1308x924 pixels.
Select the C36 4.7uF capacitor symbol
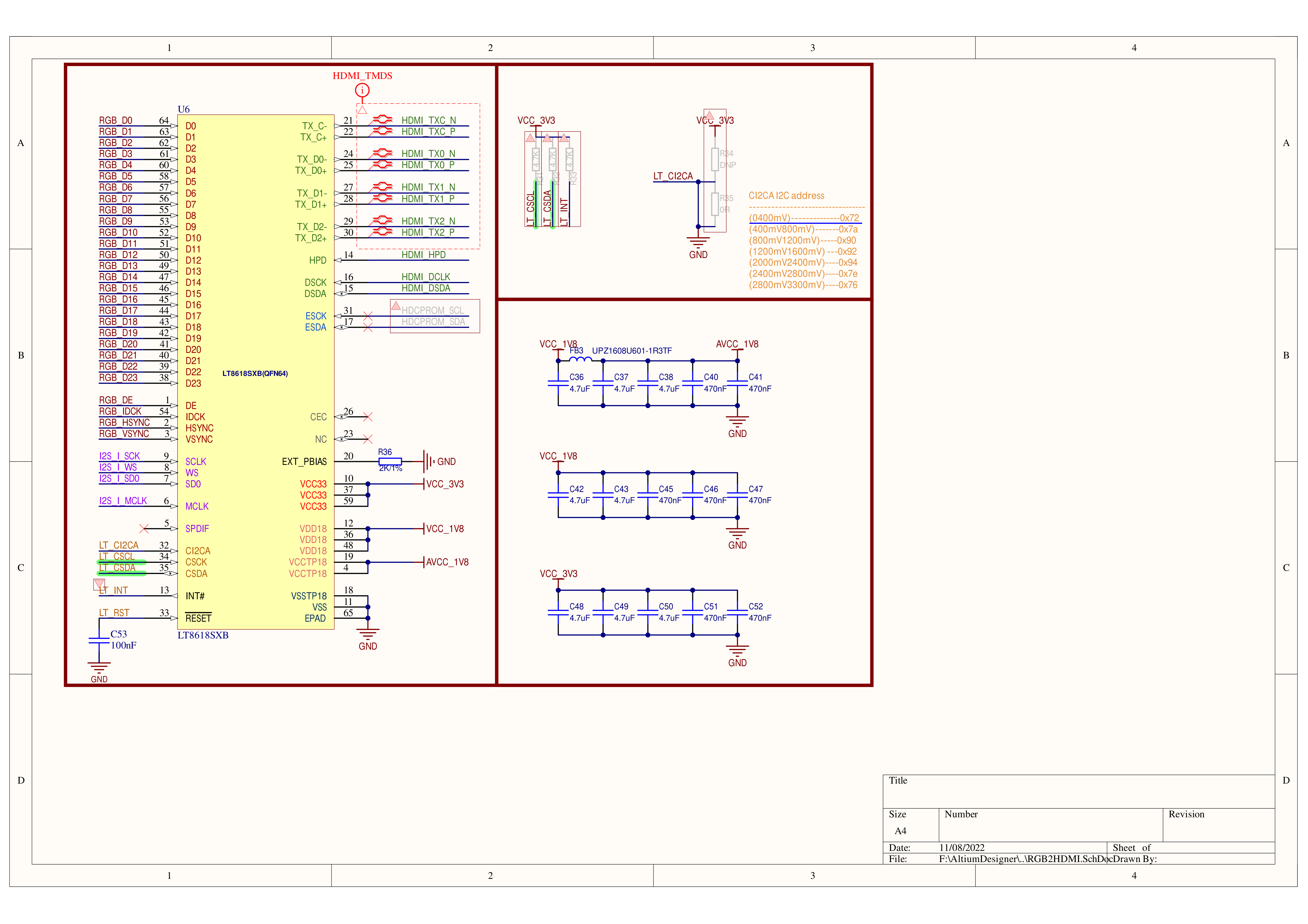558,383
